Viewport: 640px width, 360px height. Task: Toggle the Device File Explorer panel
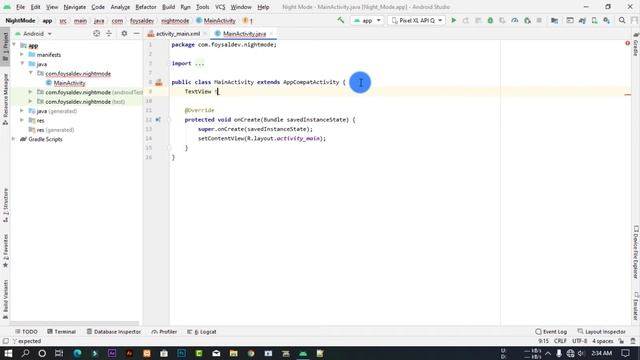point(636,252)
